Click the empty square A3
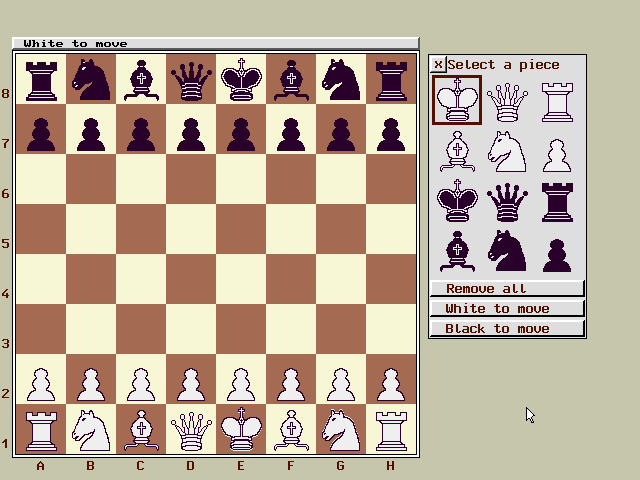Screen dimensions: 640x480 pos(41,329)
